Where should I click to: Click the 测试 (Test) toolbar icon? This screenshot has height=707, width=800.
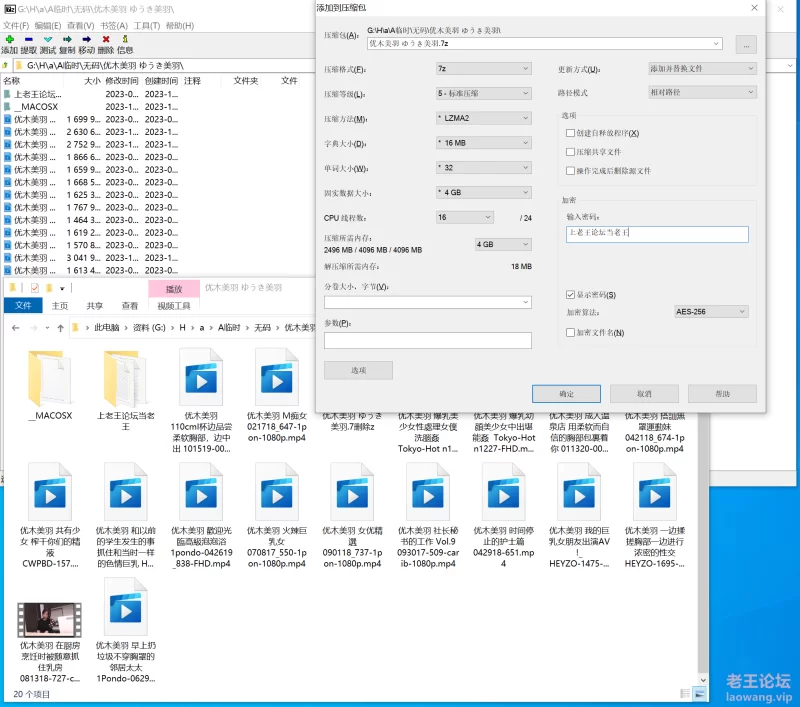tap(48, 40)
